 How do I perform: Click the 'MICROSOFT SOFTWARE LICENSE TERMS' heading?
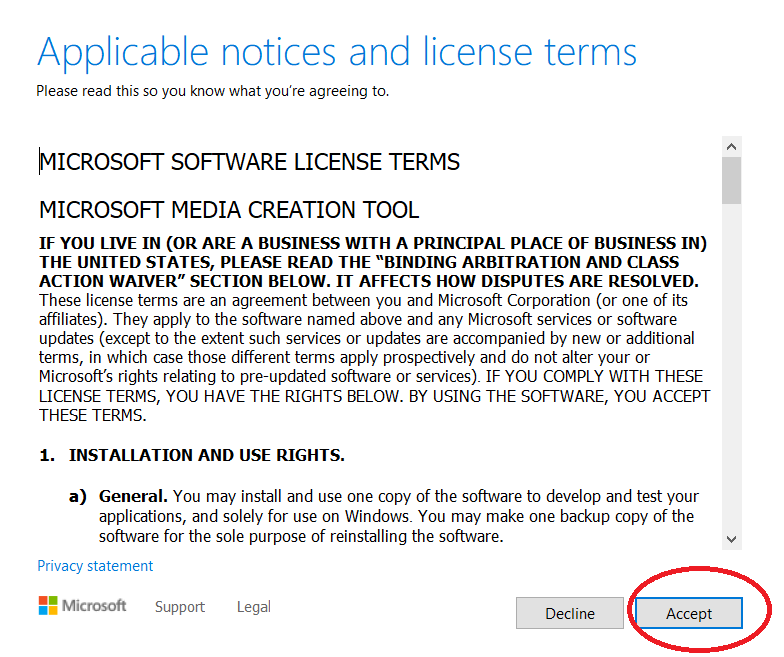tap(250, 162)
